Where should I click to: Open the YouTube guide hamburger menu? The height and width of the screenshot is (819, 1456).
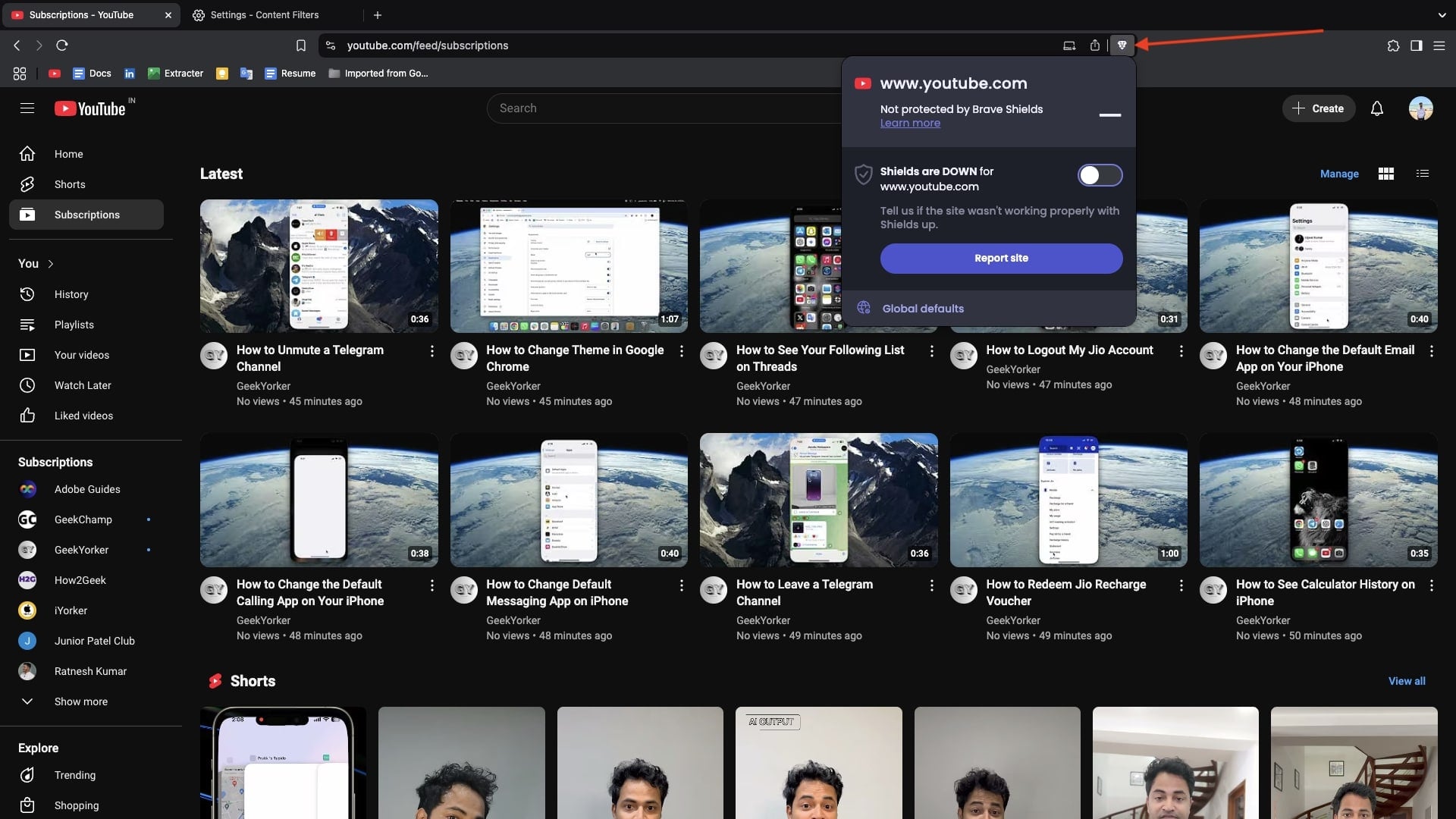tap(27, 108)
